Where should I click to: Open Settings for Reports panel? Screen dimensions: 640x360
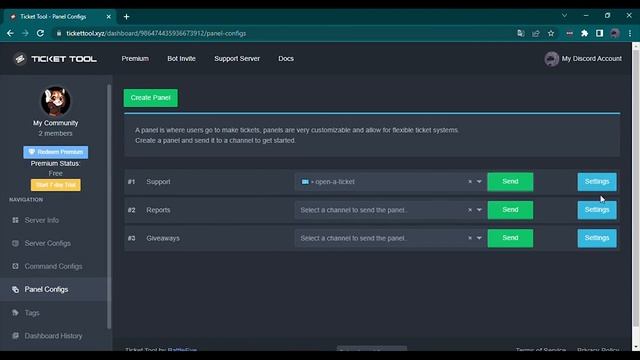click(x=597, y=210)
